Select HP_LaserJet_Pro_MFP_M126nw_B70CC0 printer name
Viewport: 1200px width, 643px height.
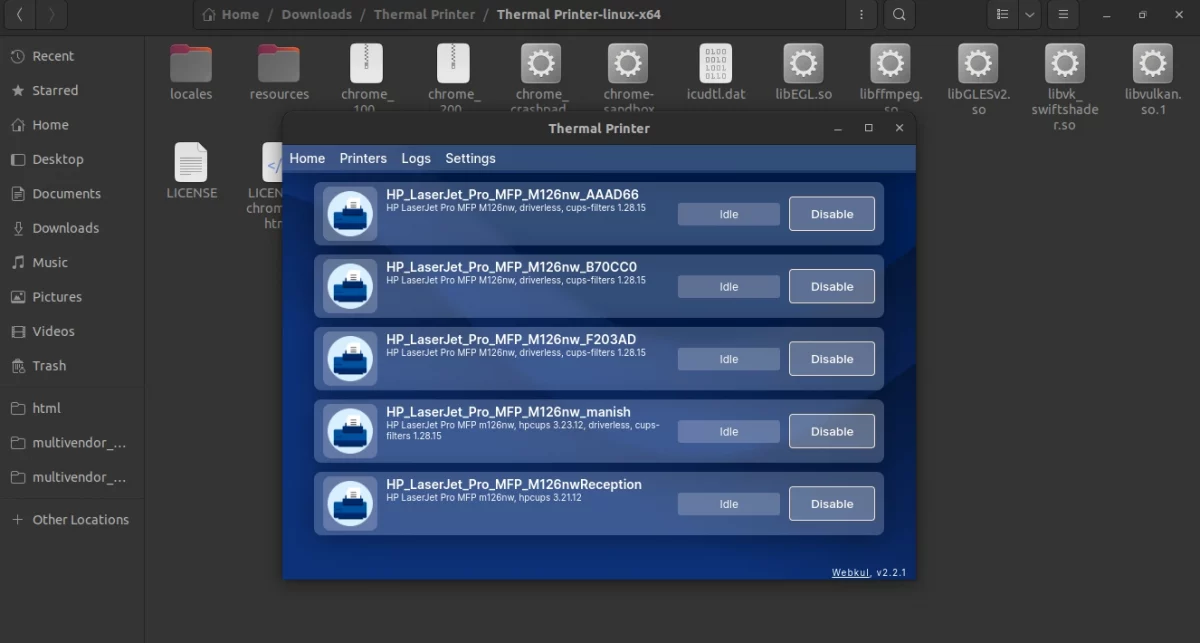(x=511, y=267)
